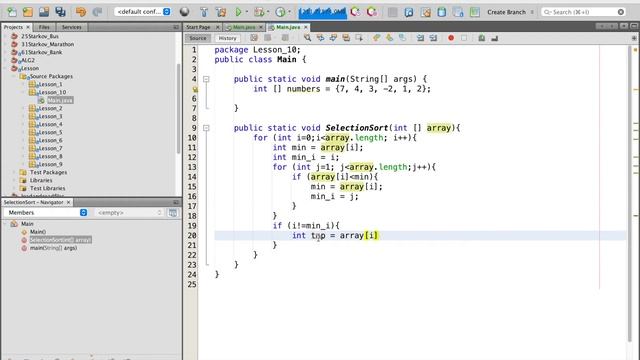Click Find Next Occurrence icon
This screenshot has width=640, height=360.
[333, 38]
